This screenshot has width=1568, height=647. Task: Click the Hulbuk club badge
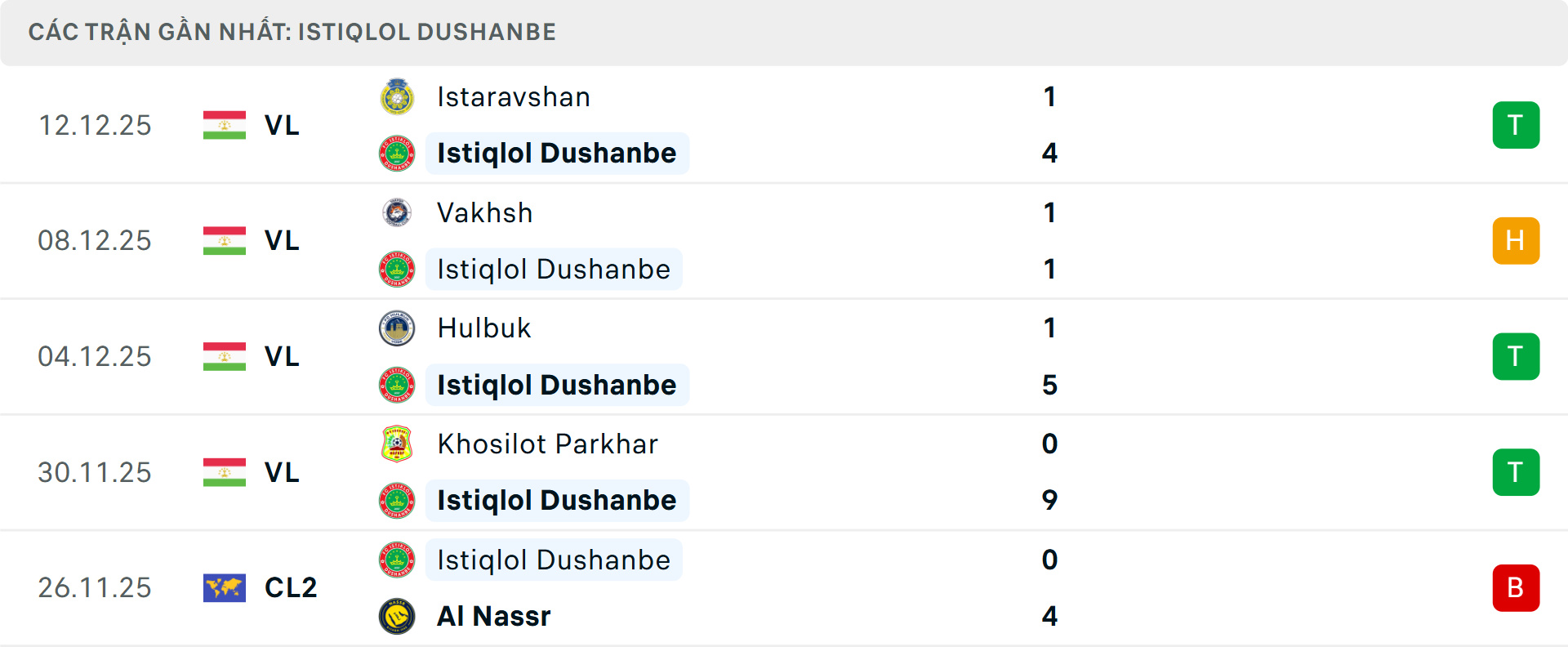(397, 328)
